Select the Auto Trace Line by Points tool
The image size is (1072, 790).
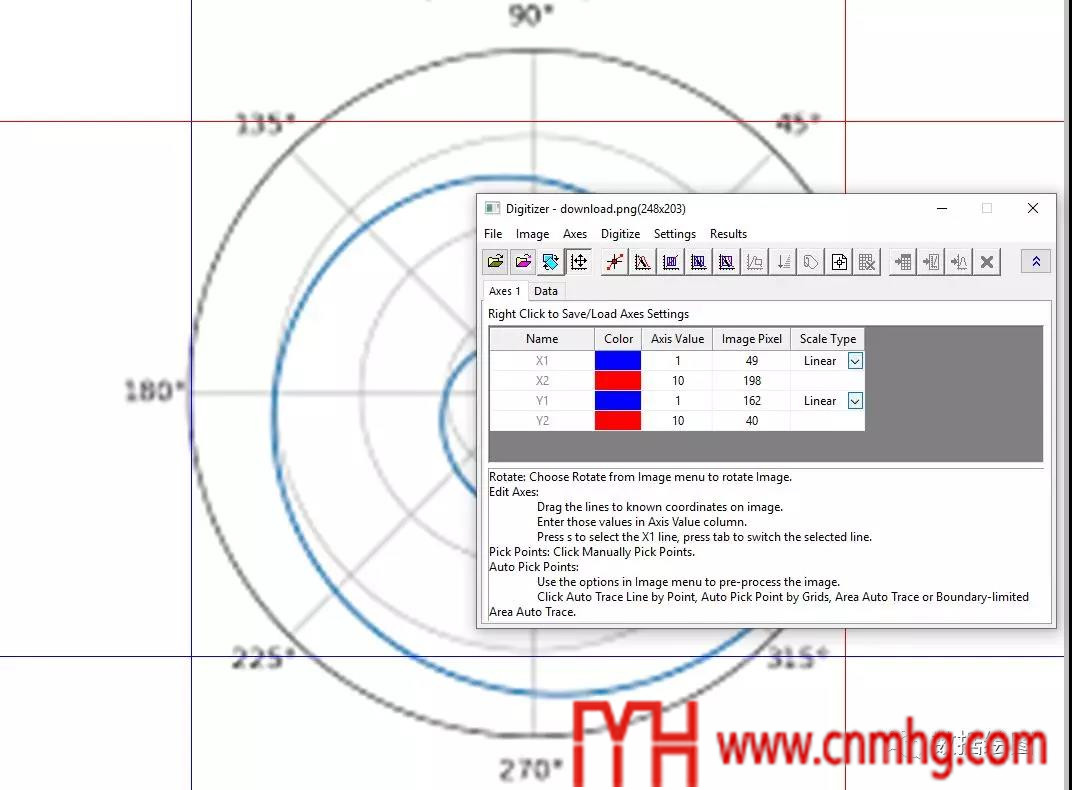(x=643, y=262)
